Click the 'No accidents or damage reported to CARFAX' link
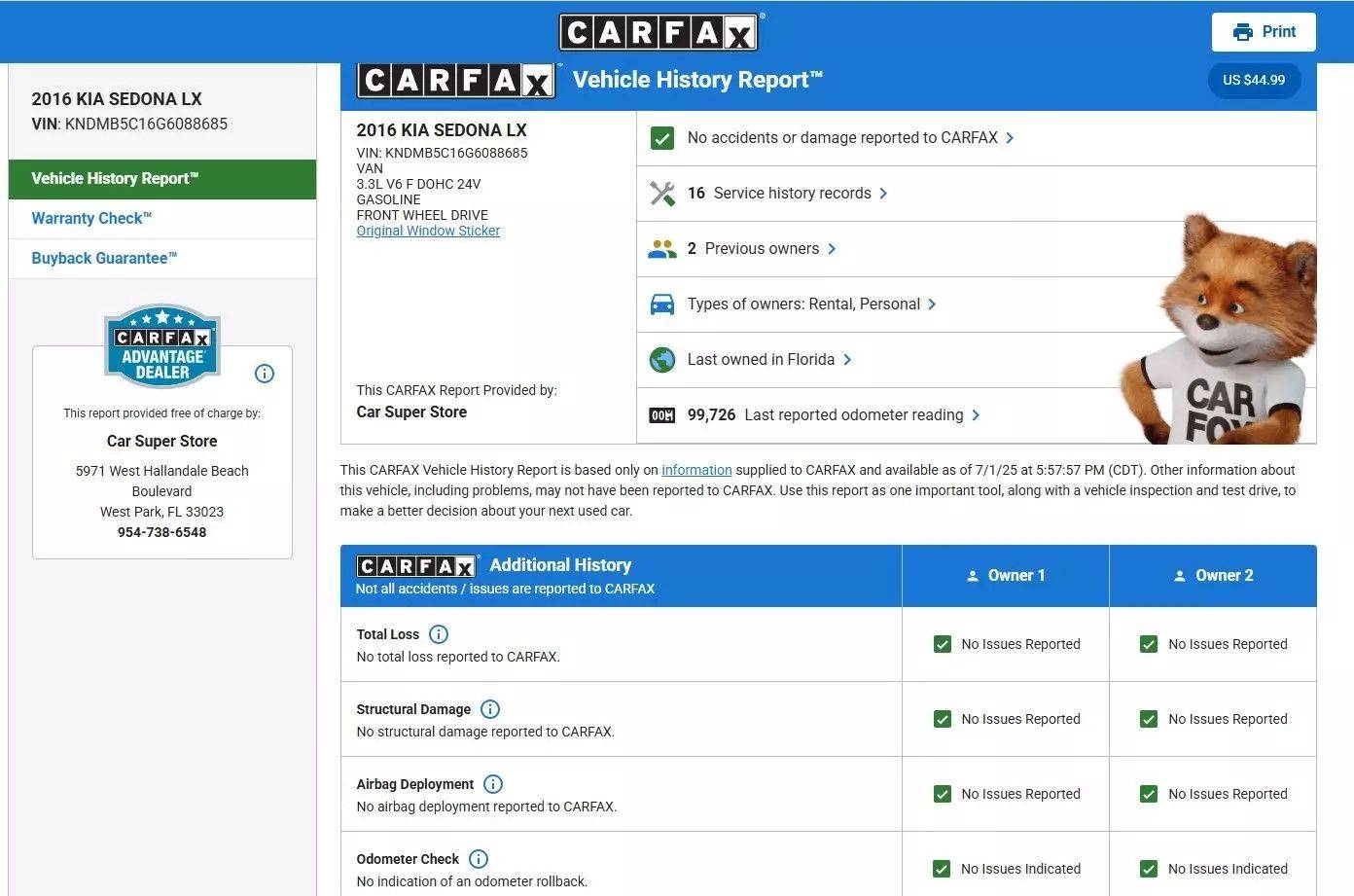1354x896 pixels. (x=842, y=138)
